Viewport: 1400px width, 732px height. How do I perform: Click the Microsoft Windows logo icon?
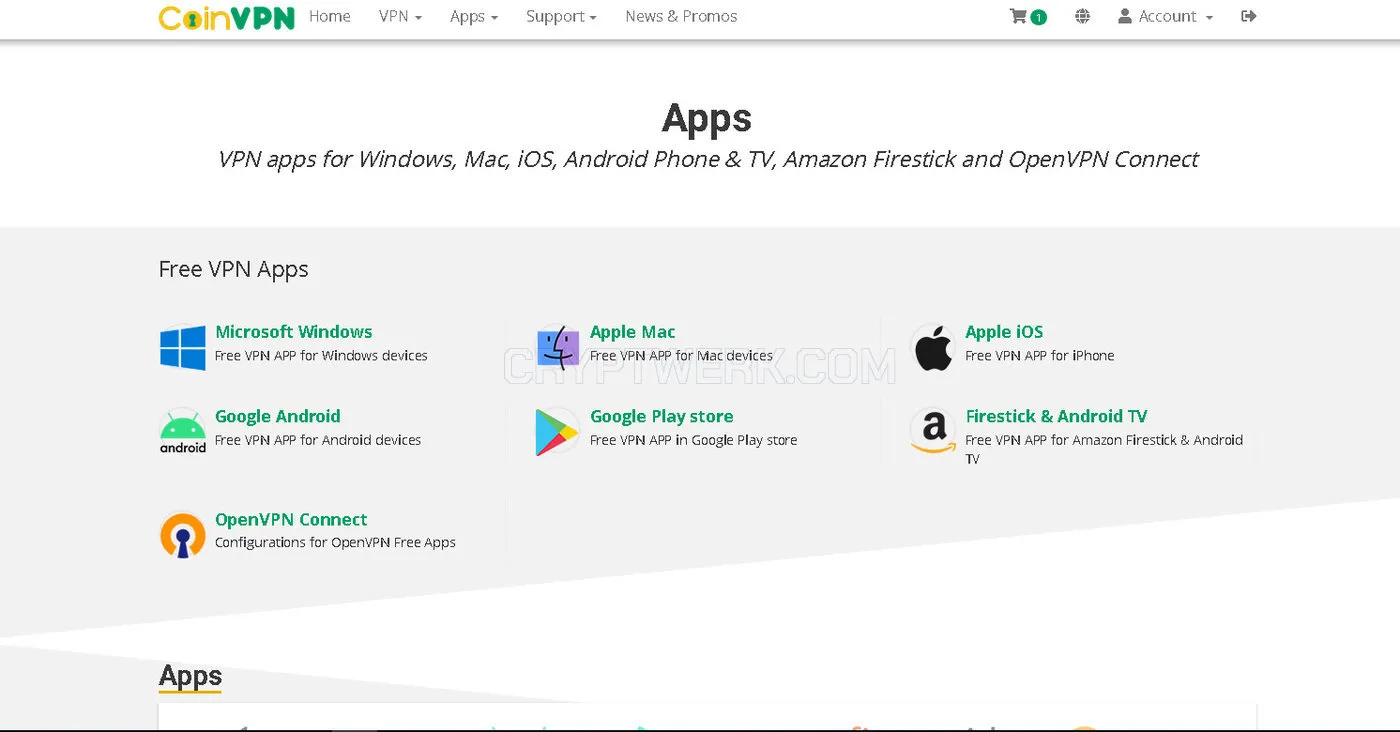pos(183,348)
